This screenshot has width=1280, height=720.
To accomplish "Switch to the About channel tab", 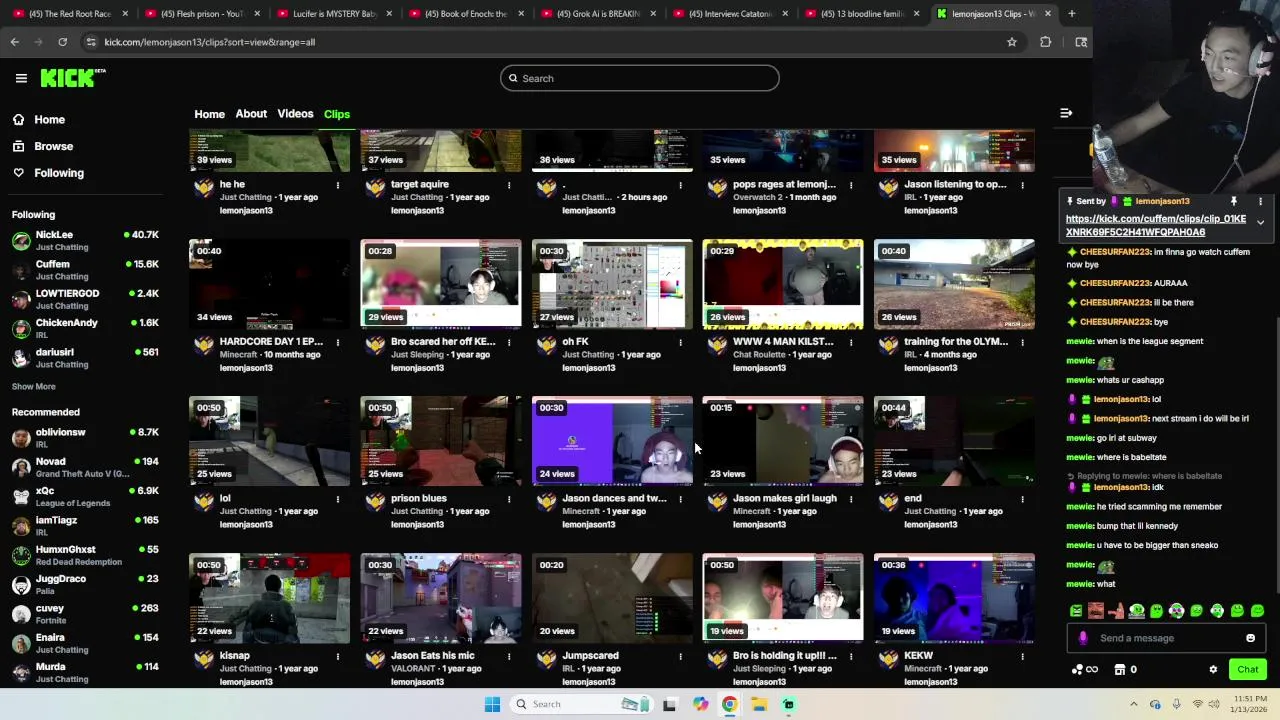I will click(x=251, y=114).
